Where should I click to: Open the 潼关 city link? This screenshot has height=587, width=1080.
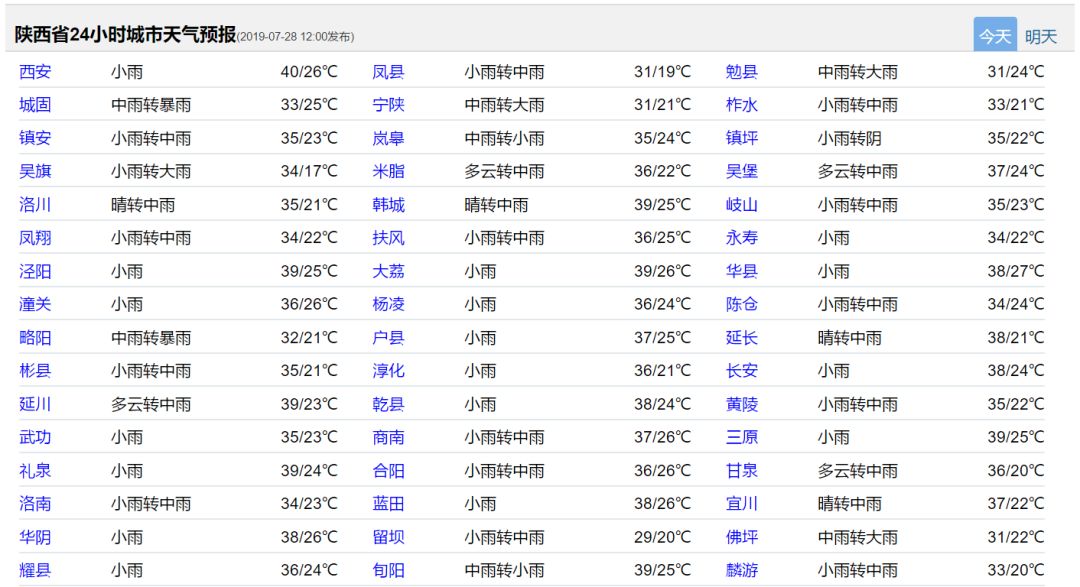coord(35,304)
